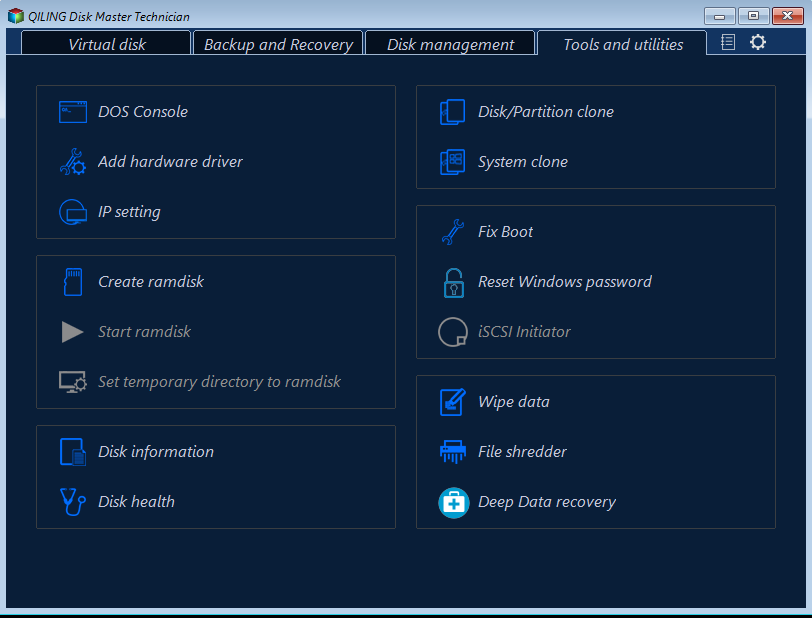The width and height of the screenshot is (812, 618).
Task: Click the Start ramdisk play icon
Action: point(72,332)
